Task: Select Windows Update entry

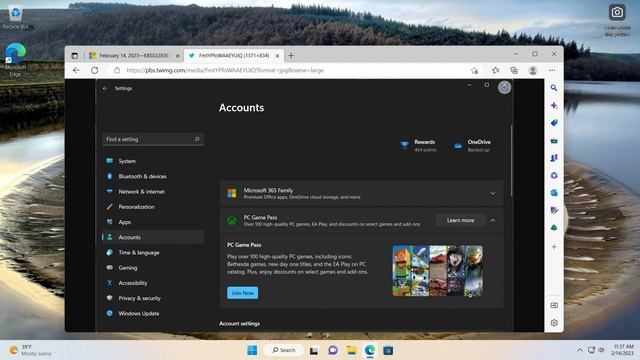Action: click(153, 313)
